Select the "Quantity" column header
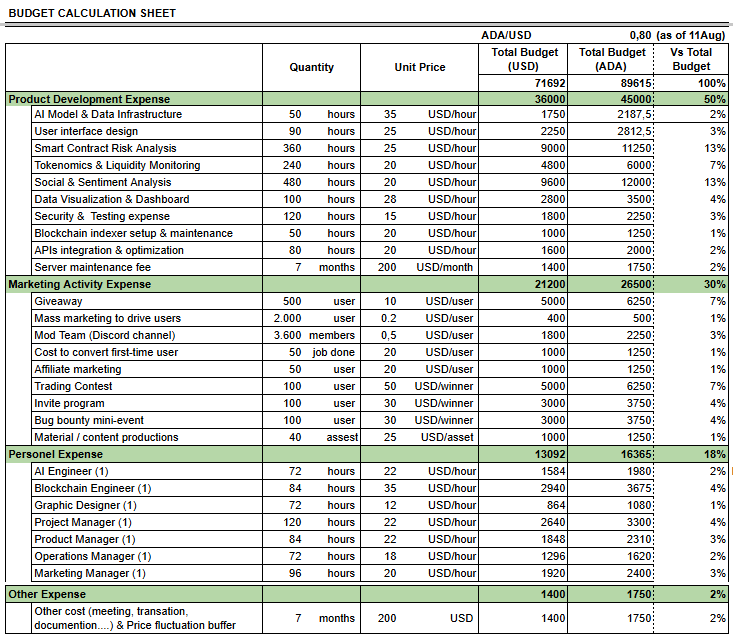 [x=312, y=67]
